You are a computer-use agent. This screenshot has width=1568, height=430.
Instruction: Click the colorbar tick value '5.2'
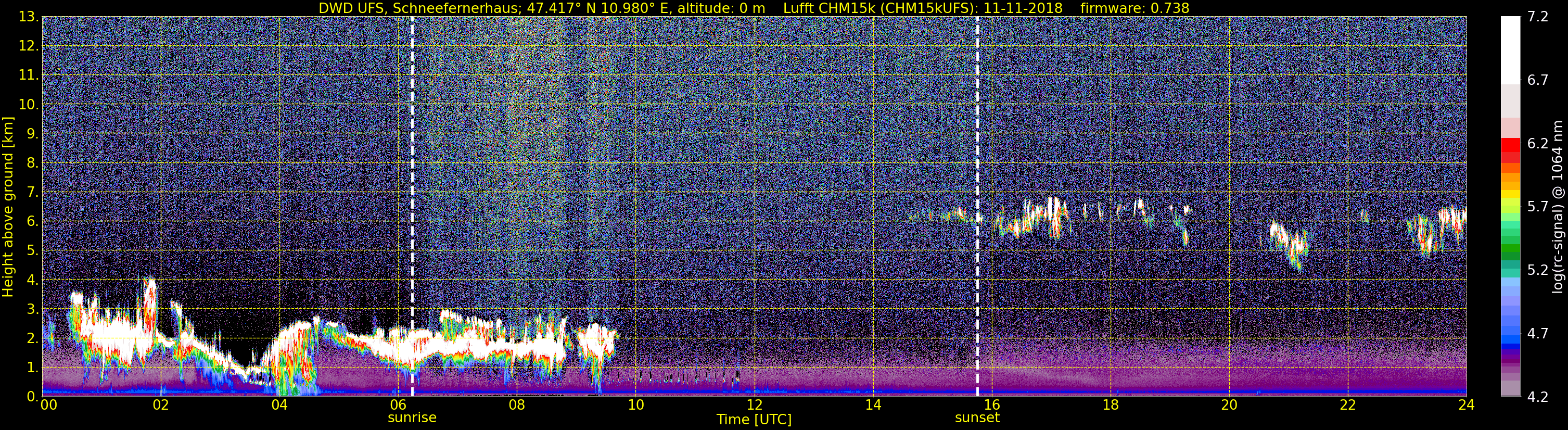(x=1537, y=270)
